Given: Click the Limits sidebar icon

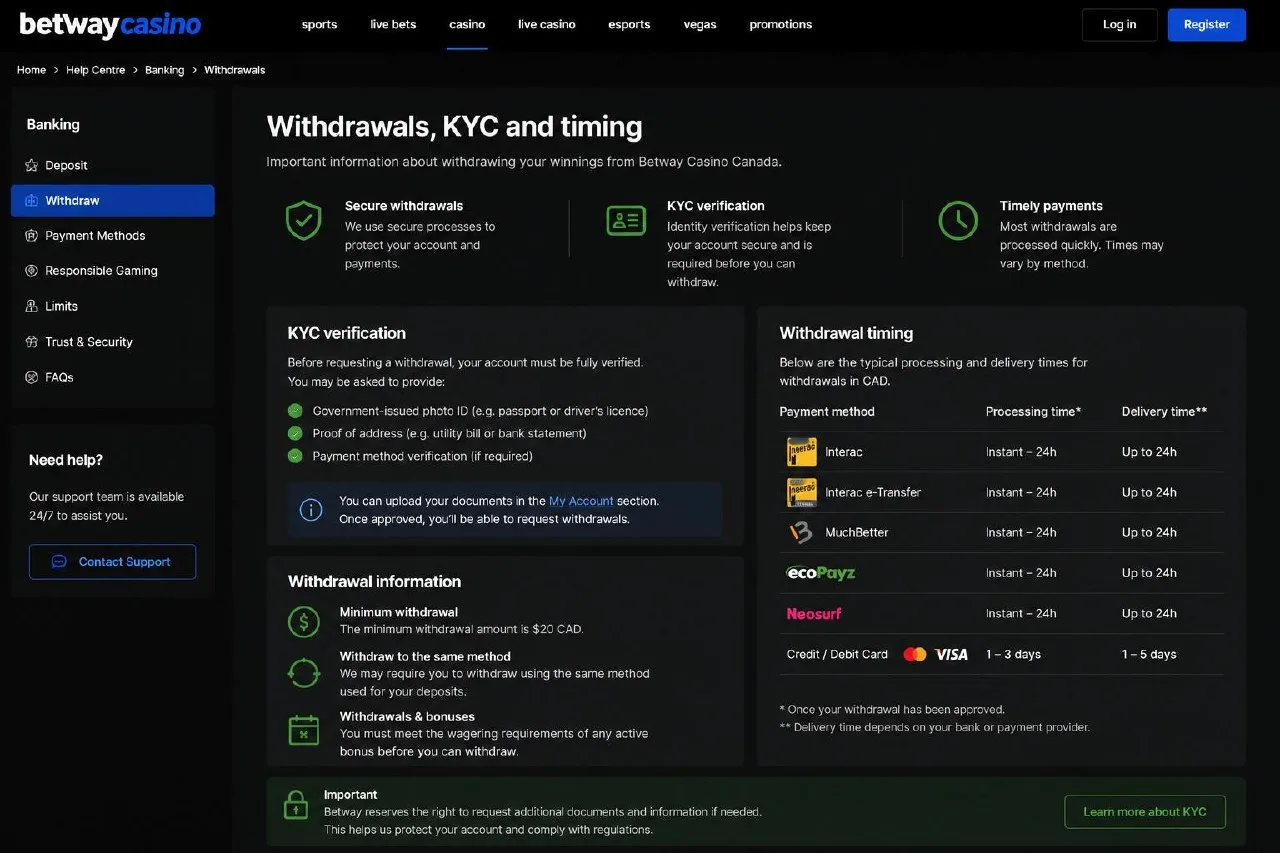Looking at the screenshot, I should (x=32, y=306).
